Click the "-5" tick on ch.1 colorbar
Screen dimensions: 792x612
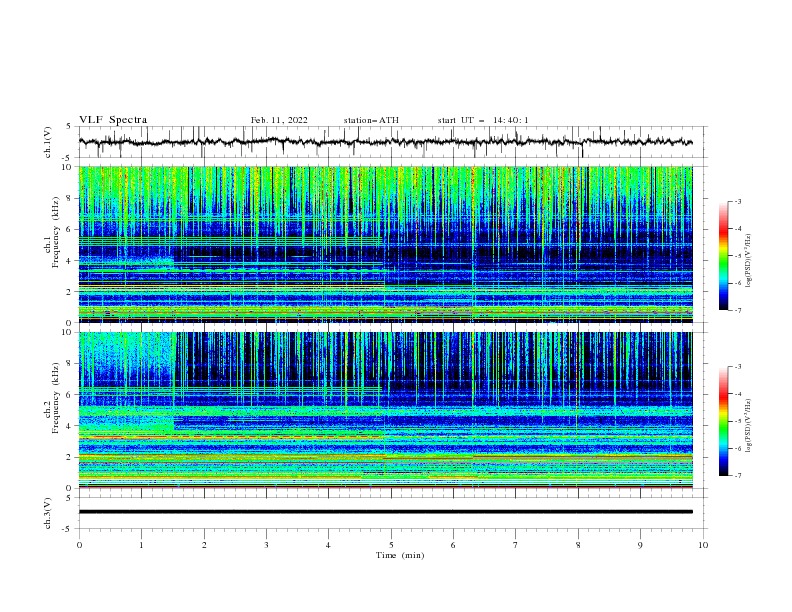(x=737, y=256)
